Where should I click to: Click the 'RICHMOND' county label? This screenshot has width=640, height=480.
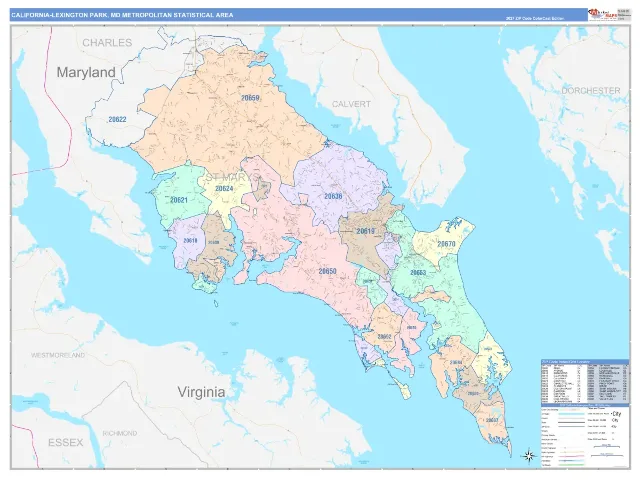pos(120,433)
